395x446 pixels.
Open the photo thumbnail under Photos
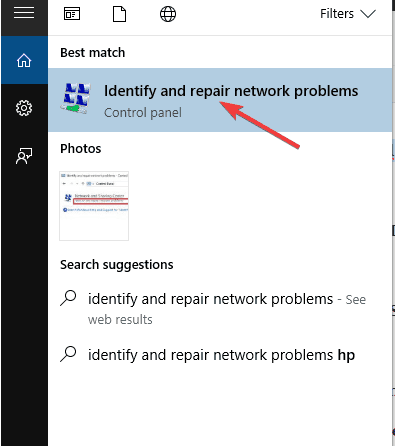pos(94,206)
